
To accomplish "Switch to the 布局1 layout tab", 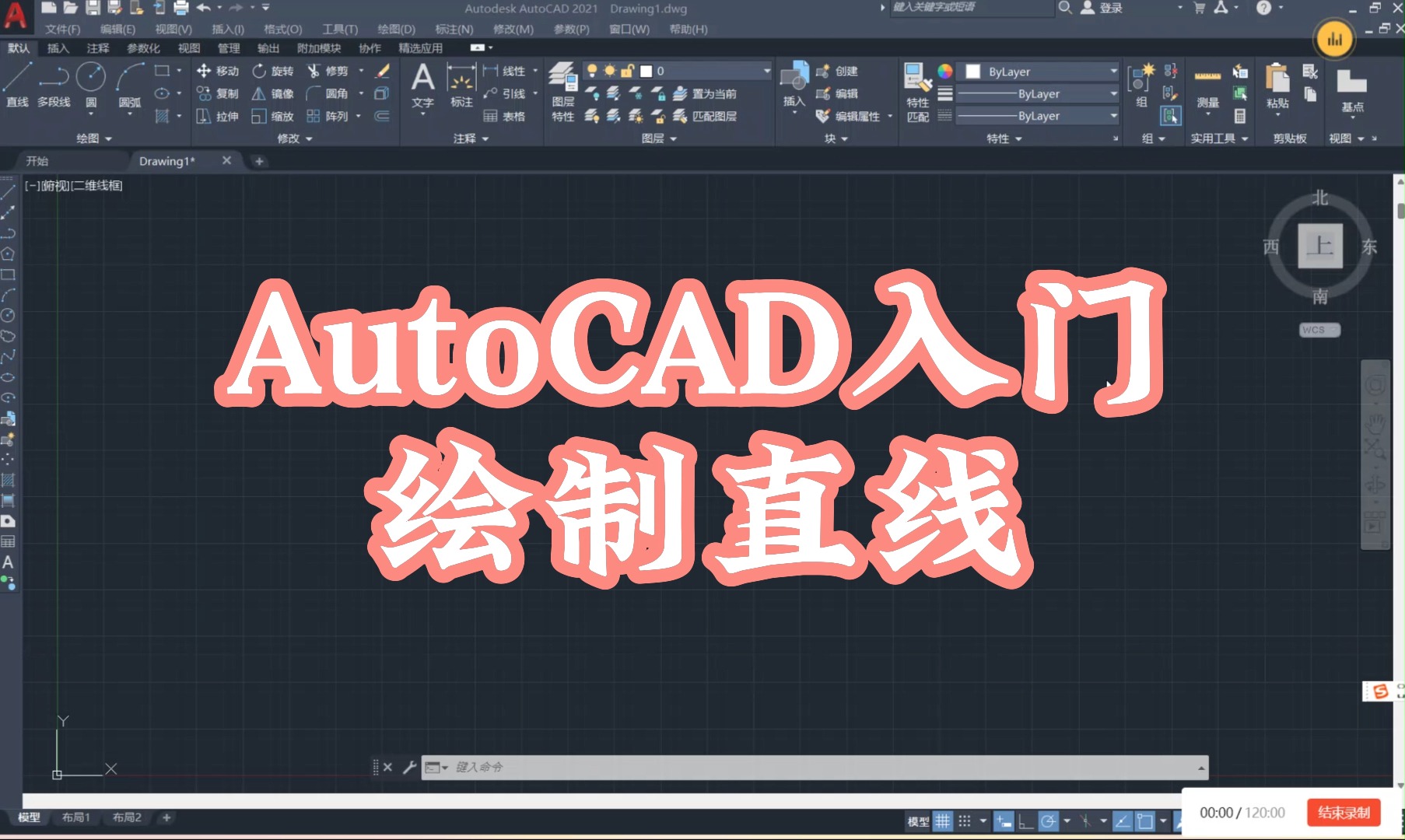I will [75, 817].
